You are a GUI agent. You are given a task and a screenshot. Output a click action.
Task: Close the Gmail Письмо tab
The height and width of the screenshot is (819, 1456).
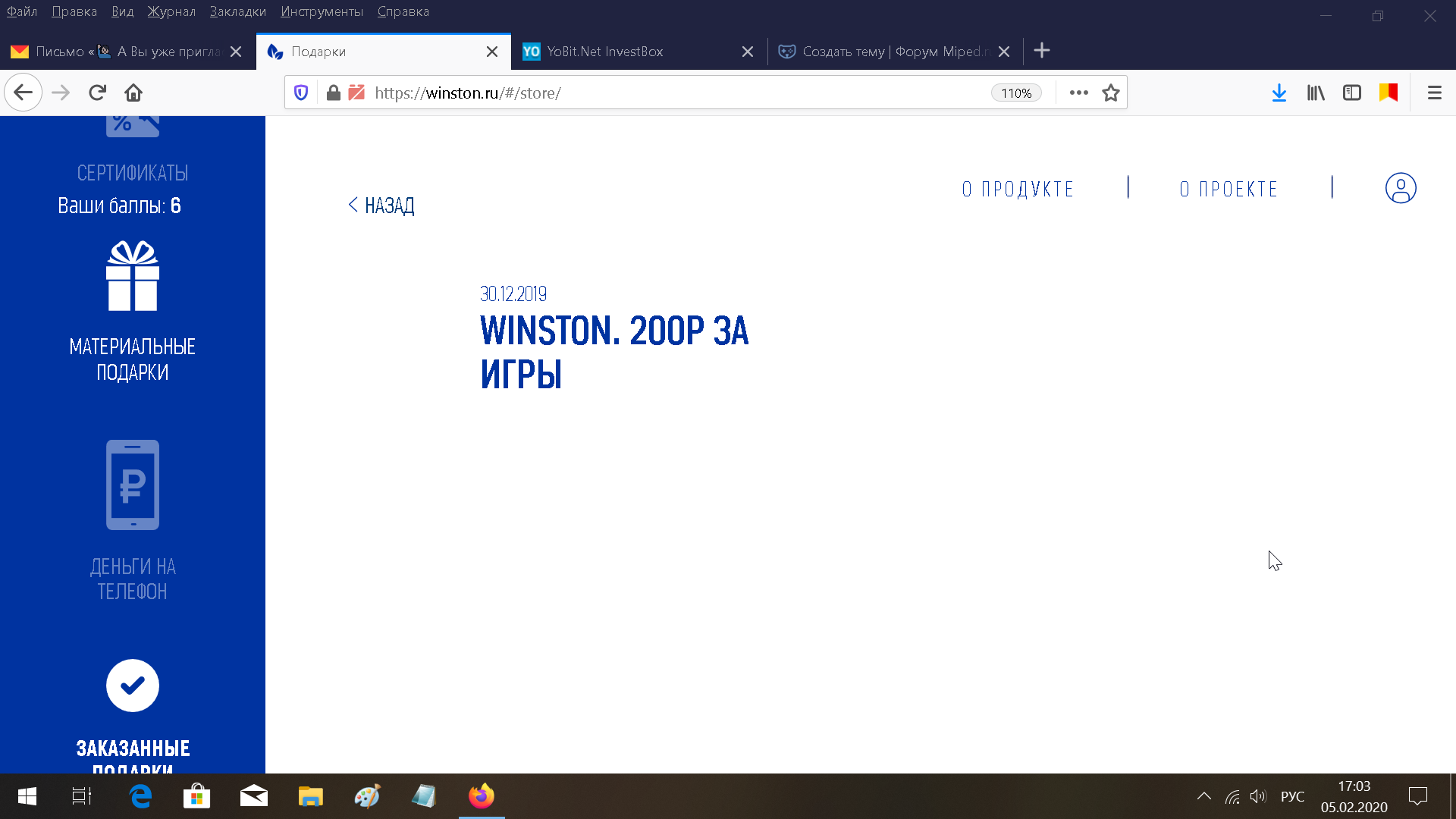(236, 52)
